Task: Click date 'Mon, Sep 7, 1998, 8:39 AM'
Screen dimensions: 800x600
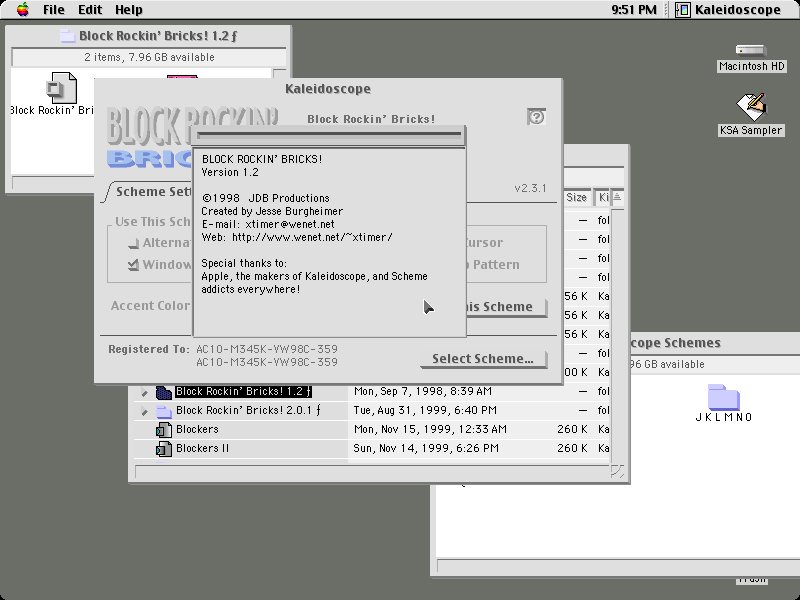Action: [x=422, y=391]
